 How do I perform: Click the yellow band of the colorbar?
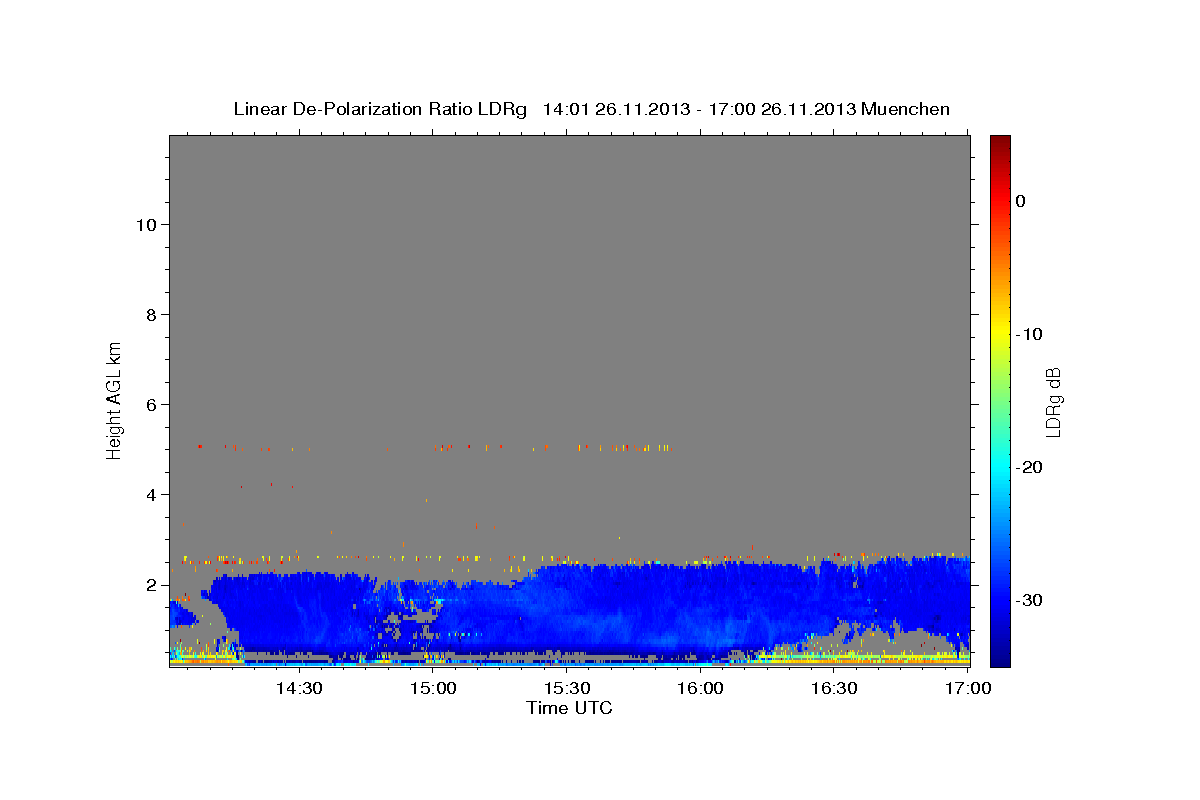(x=1000, y=330)
